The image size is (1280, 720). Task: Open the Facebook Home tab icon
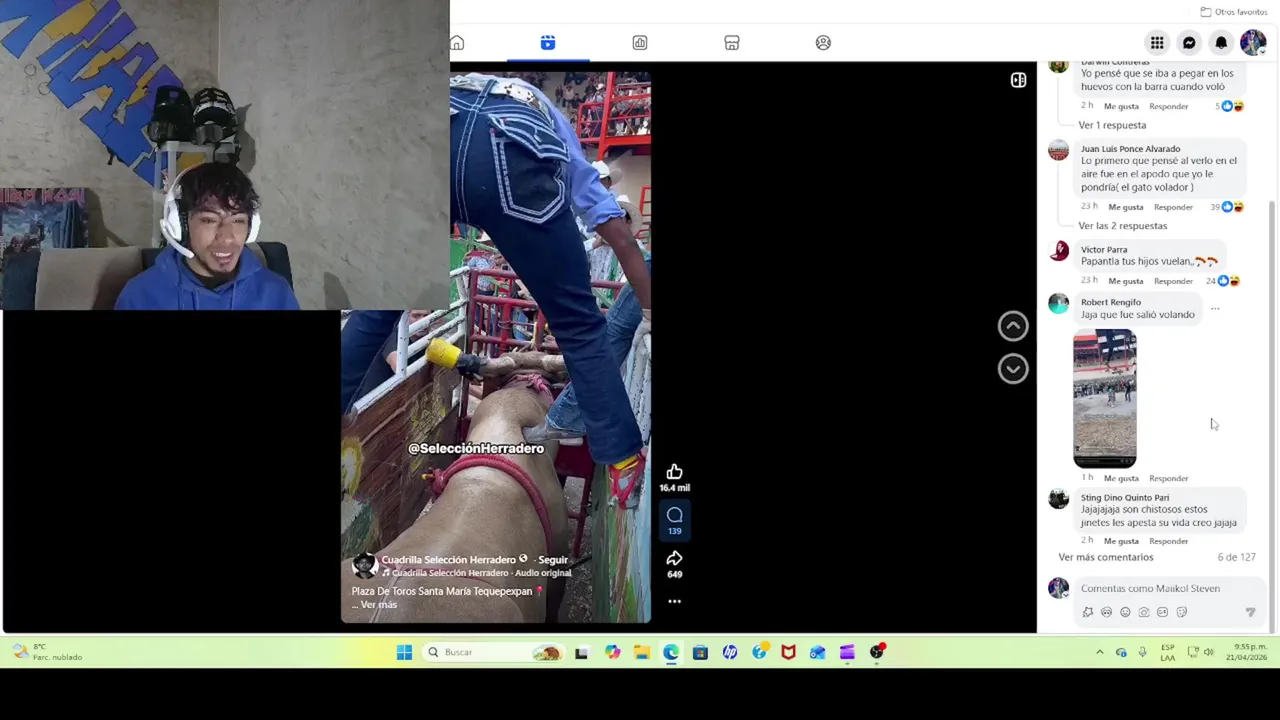coord(457,43)
